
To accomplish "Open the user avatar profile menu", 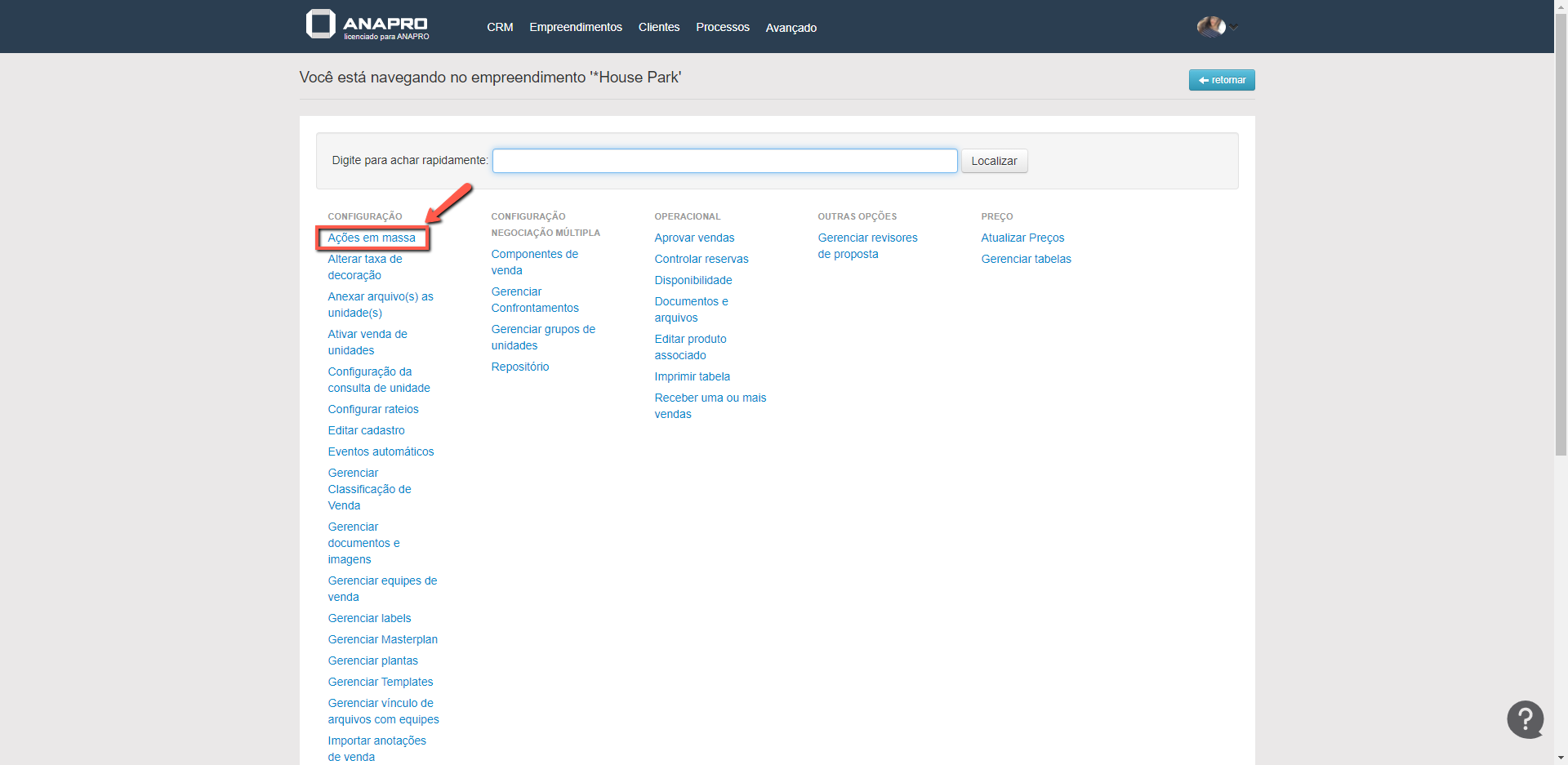I will pyautogui.click(x=1212, y=27).
